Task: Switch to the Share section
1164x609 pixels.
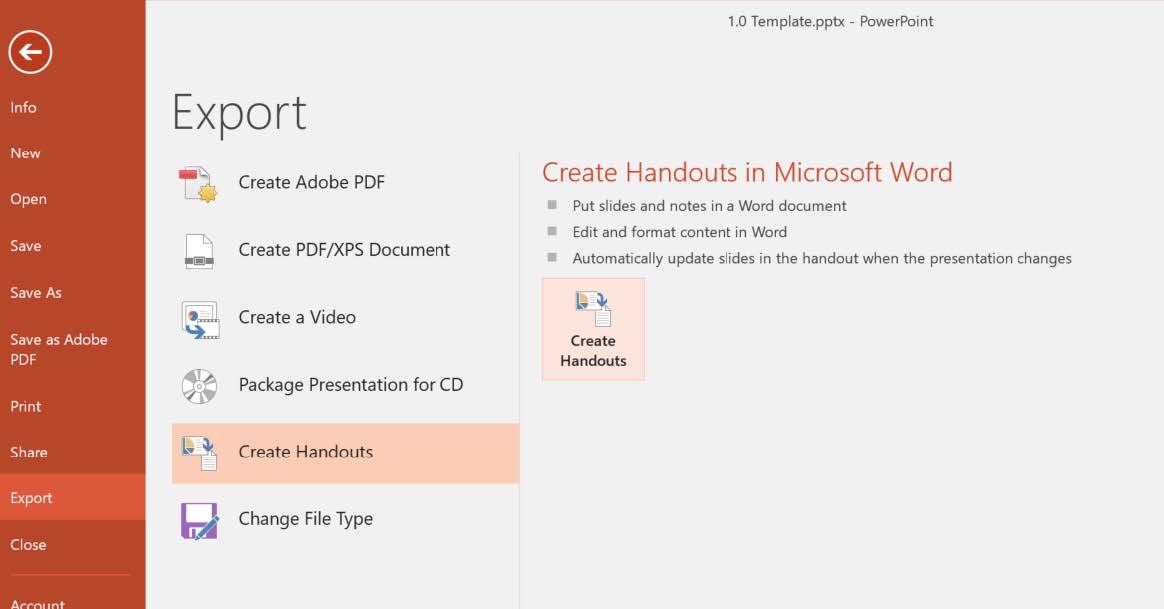Action: (x=29, y=452)
